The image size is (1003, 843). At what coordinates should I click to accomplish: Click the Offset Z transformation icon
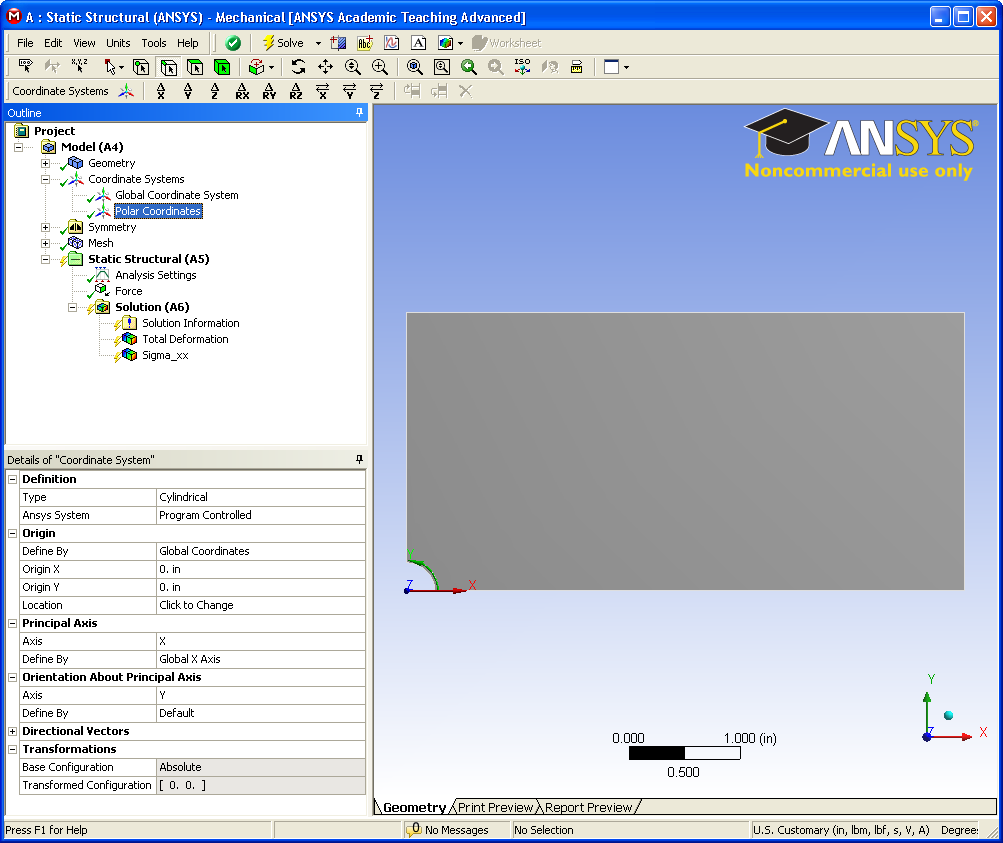pyautogui.click(x=214, y=91)
